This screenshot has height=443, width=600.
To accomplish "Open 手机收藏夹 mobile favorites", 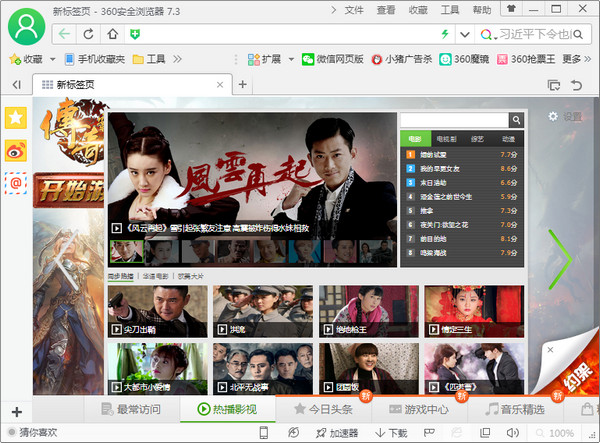I will coord(95,59).
